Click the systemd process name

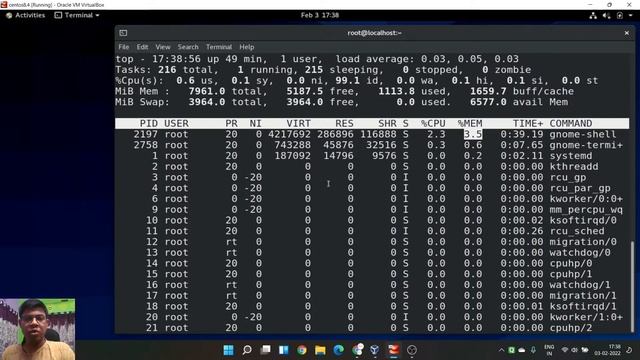coord(571,156)
